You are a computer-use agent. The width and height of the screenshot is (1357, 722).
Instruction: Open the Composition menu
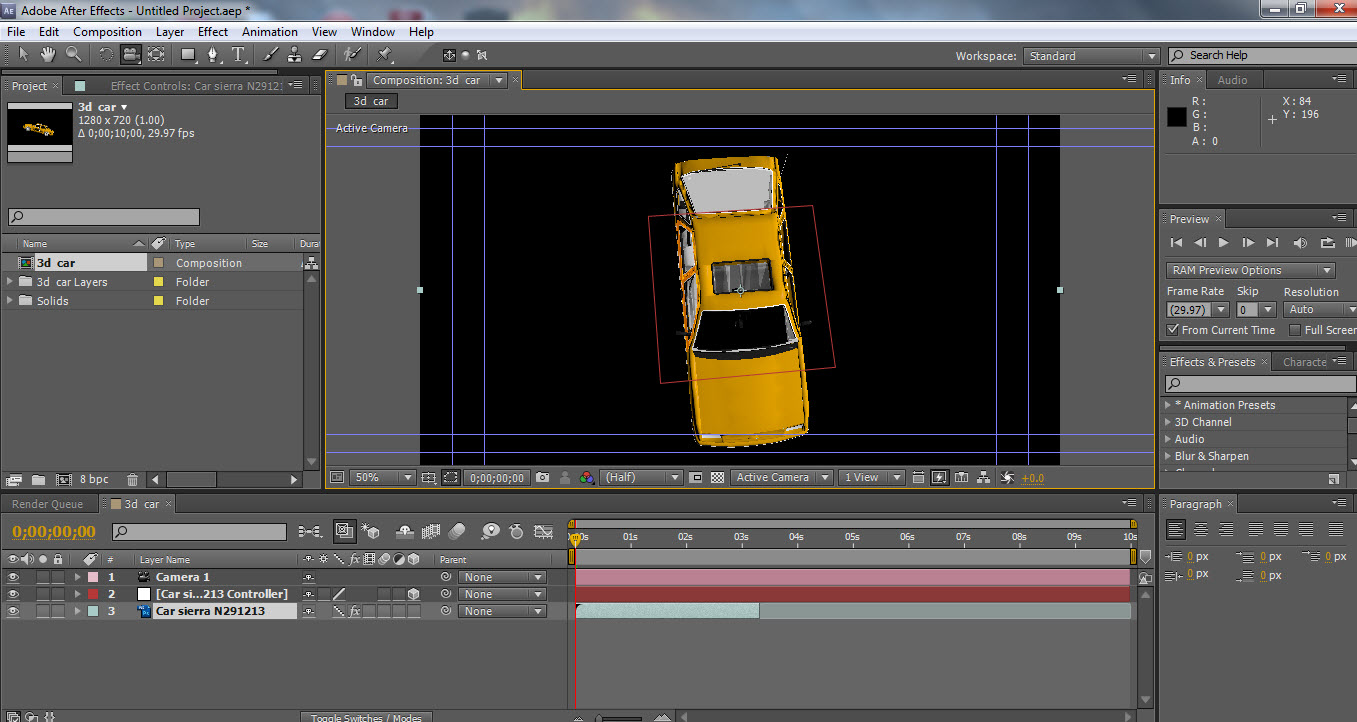point(107,32)
